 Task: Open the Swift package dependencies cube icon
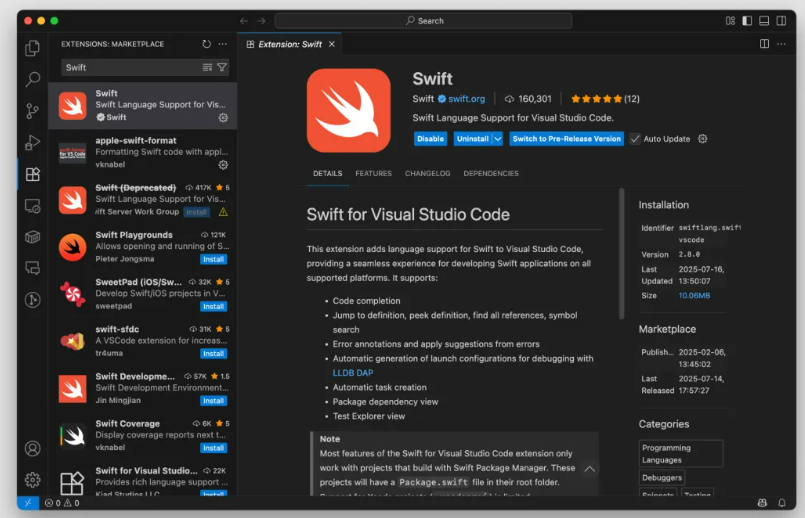(32, 237)
